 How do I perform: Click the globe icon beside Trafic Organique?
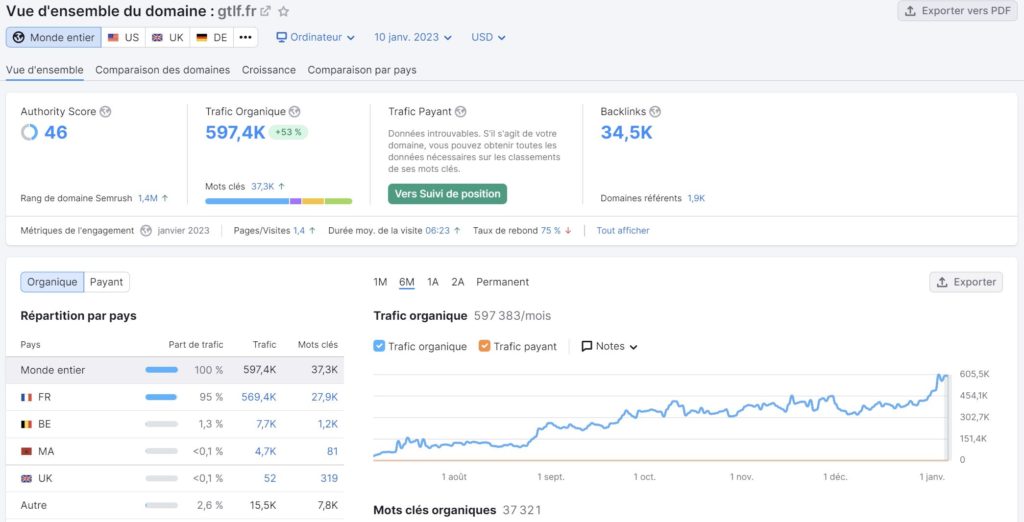click(x=295, y=112)
